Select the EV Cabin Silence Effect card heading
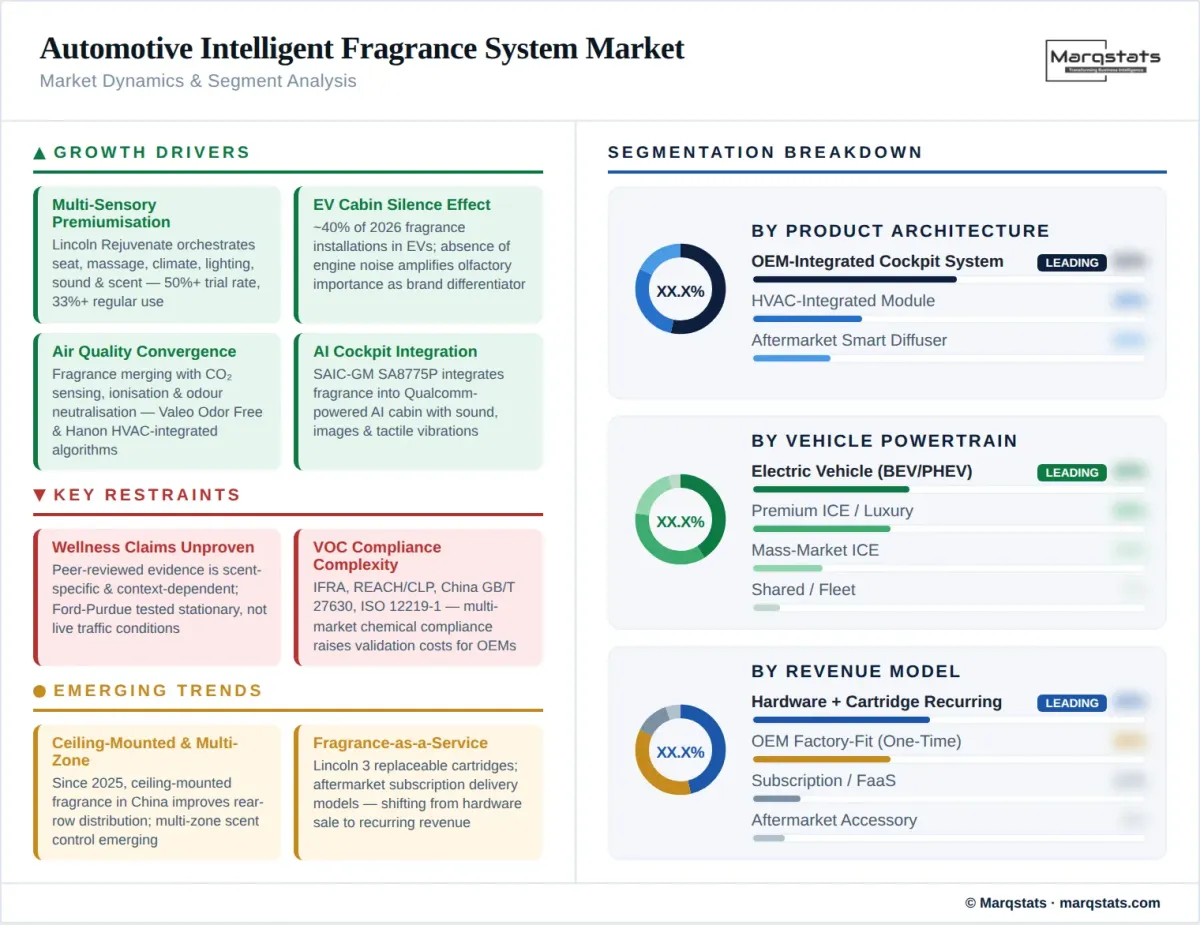1200x925 pixels. (402, 205)
